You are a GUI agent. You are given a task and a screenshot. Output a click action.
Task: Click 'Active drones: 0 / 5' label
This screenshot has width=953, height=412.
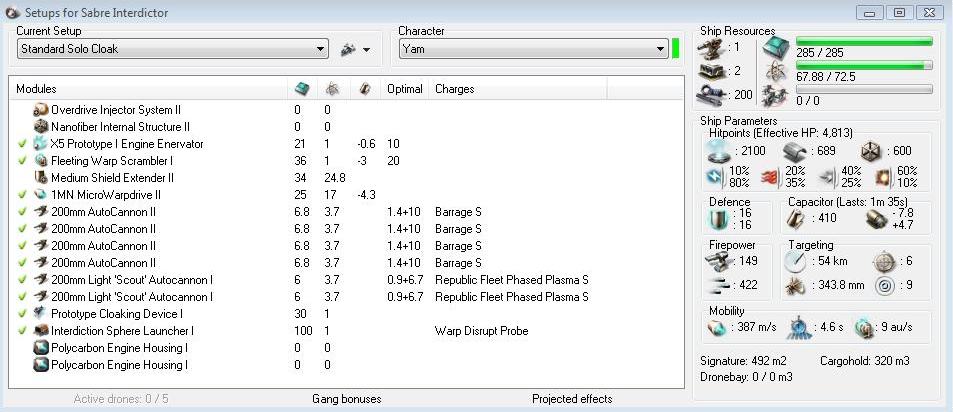click(x=121, y=399)
